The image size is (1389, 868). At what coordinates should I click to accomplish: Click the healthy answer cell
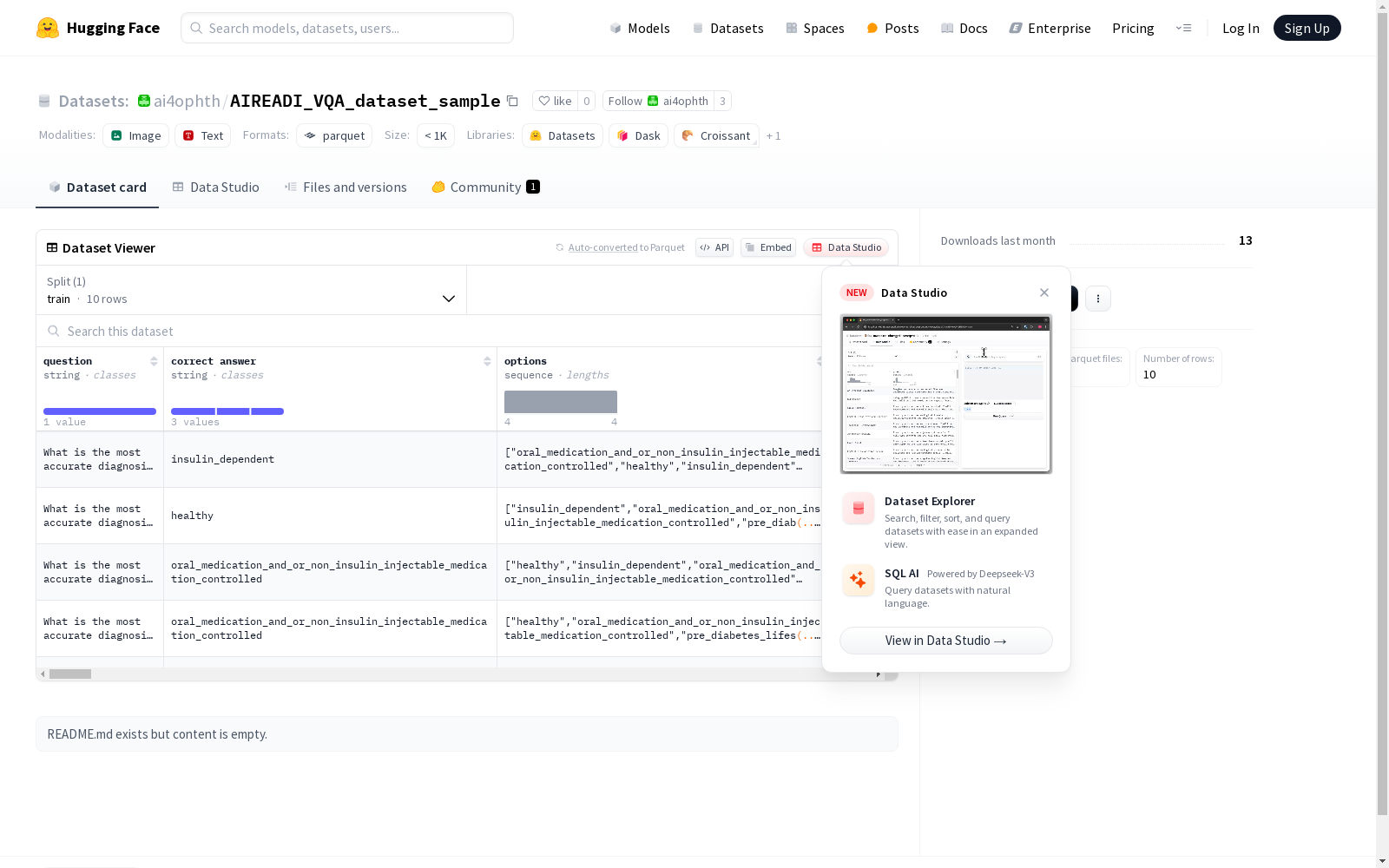point(330,516)
